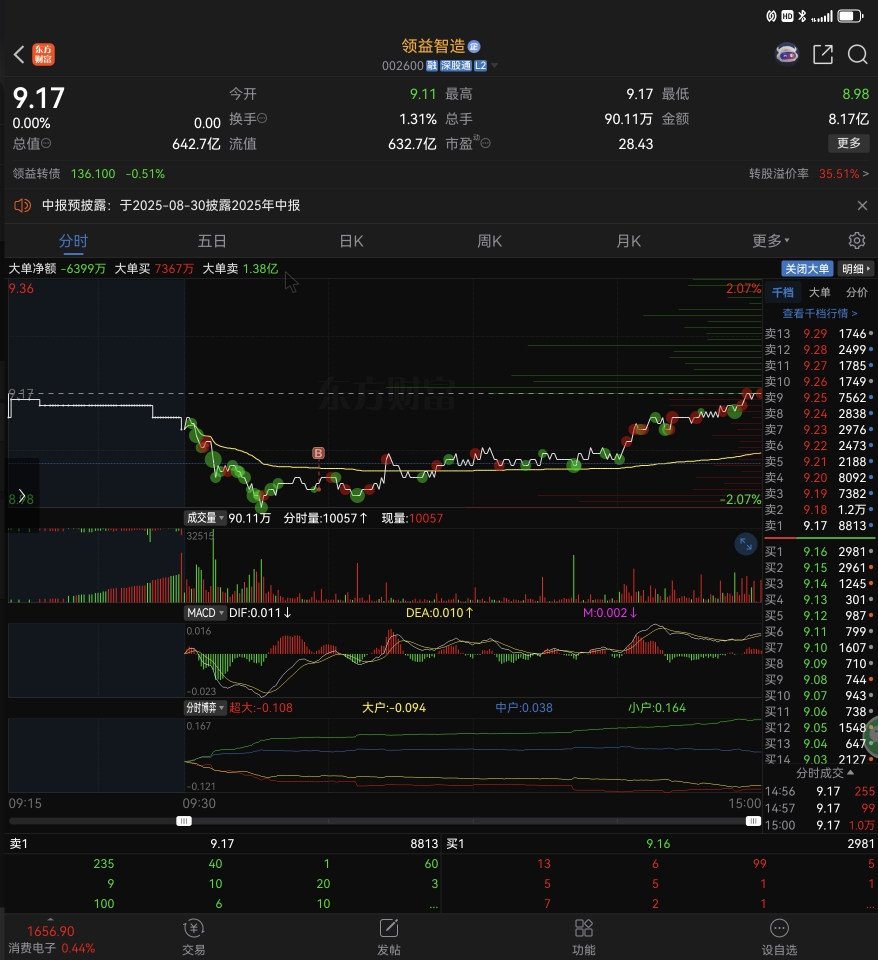878x960 pixels.
Task: Open 消费电子 sector index 1656.90
Action: click(51, 939)
